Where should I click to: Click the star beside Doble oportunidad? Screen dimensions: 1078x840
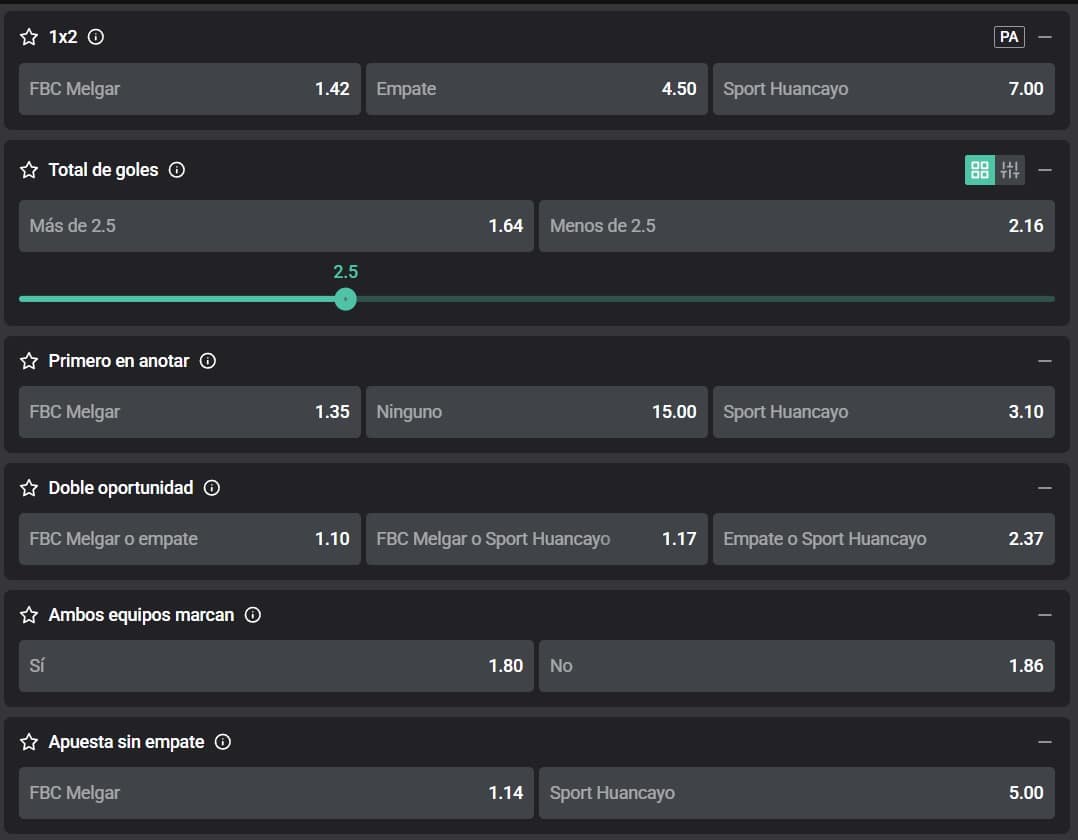point(29,488)
